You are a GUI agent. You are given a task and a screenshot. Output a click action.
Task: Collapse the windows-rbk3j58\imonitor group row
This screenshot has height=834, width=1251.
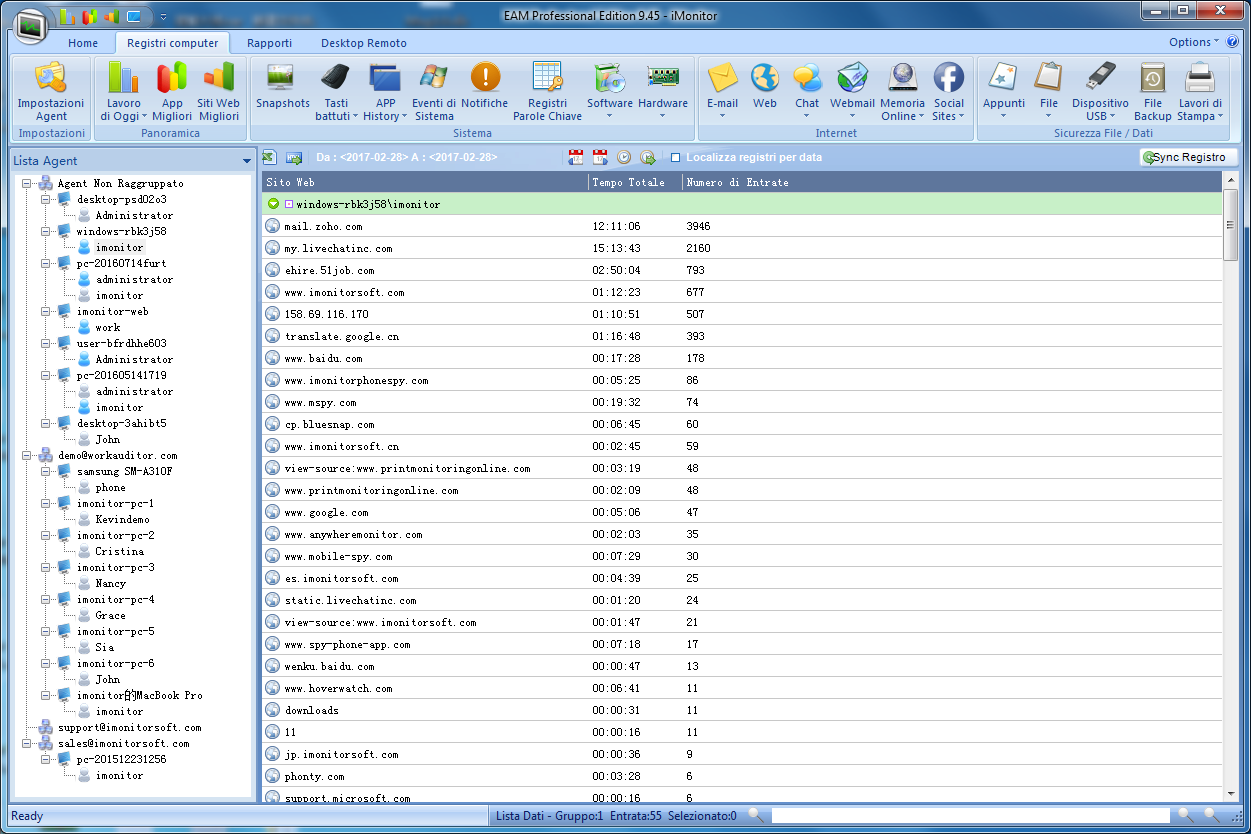point(273,204)
